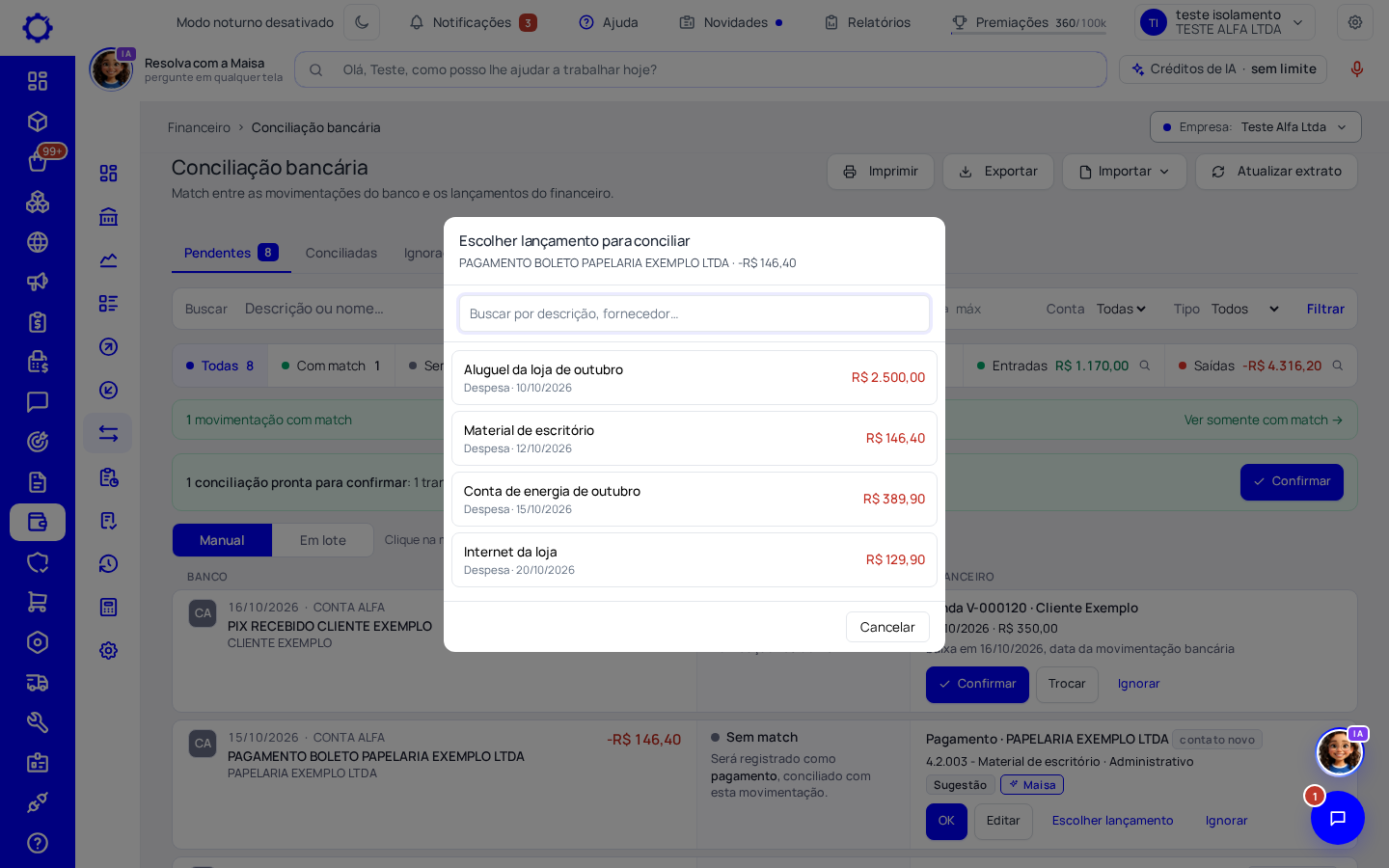The width and height of the screenshot is (1389, 868).
Task: Open the chat bubble floating button
Action: [1338, 818]
